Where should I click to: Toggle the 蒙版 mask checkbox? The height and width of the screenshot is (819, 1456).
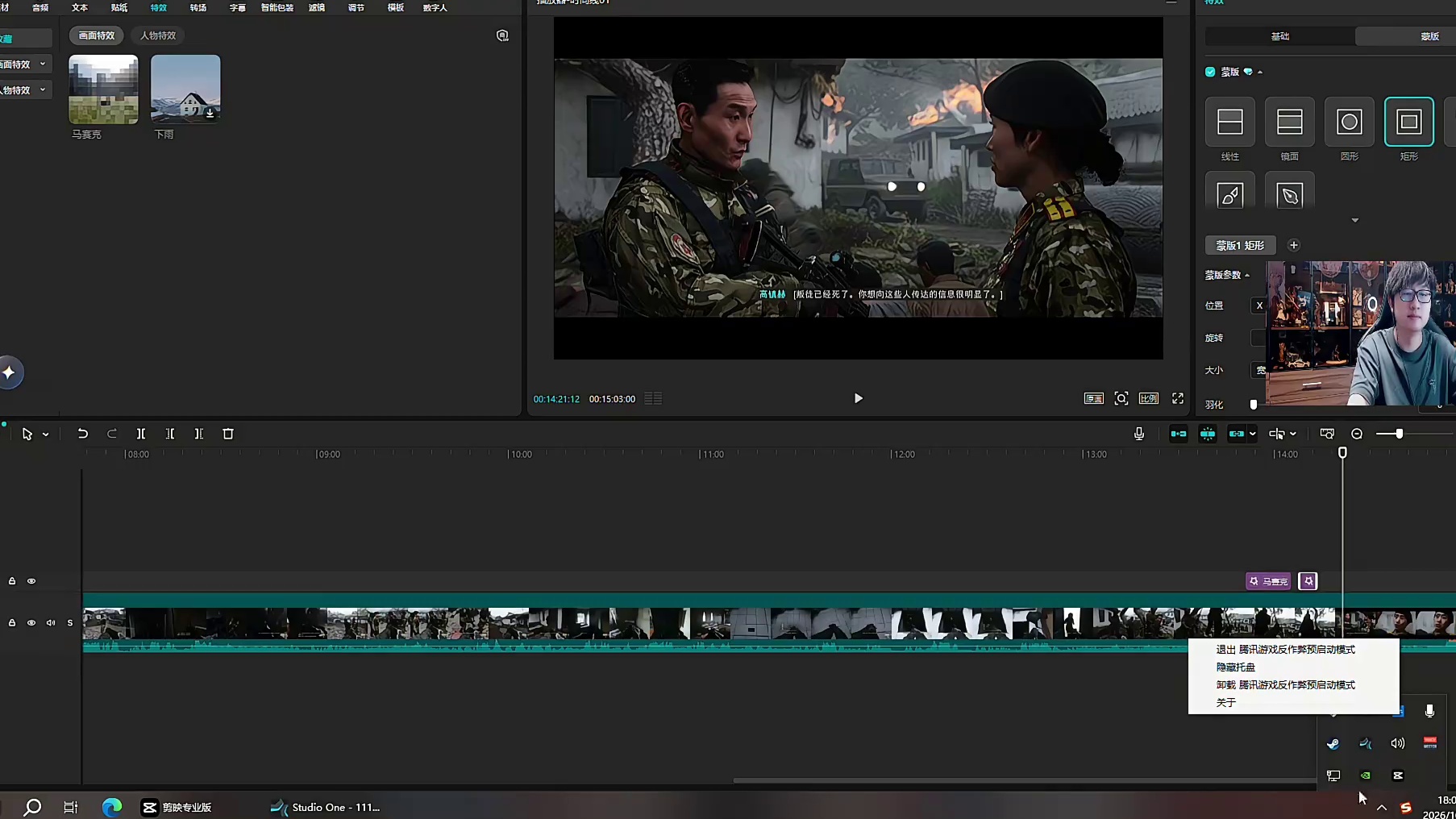[1210, 72]
